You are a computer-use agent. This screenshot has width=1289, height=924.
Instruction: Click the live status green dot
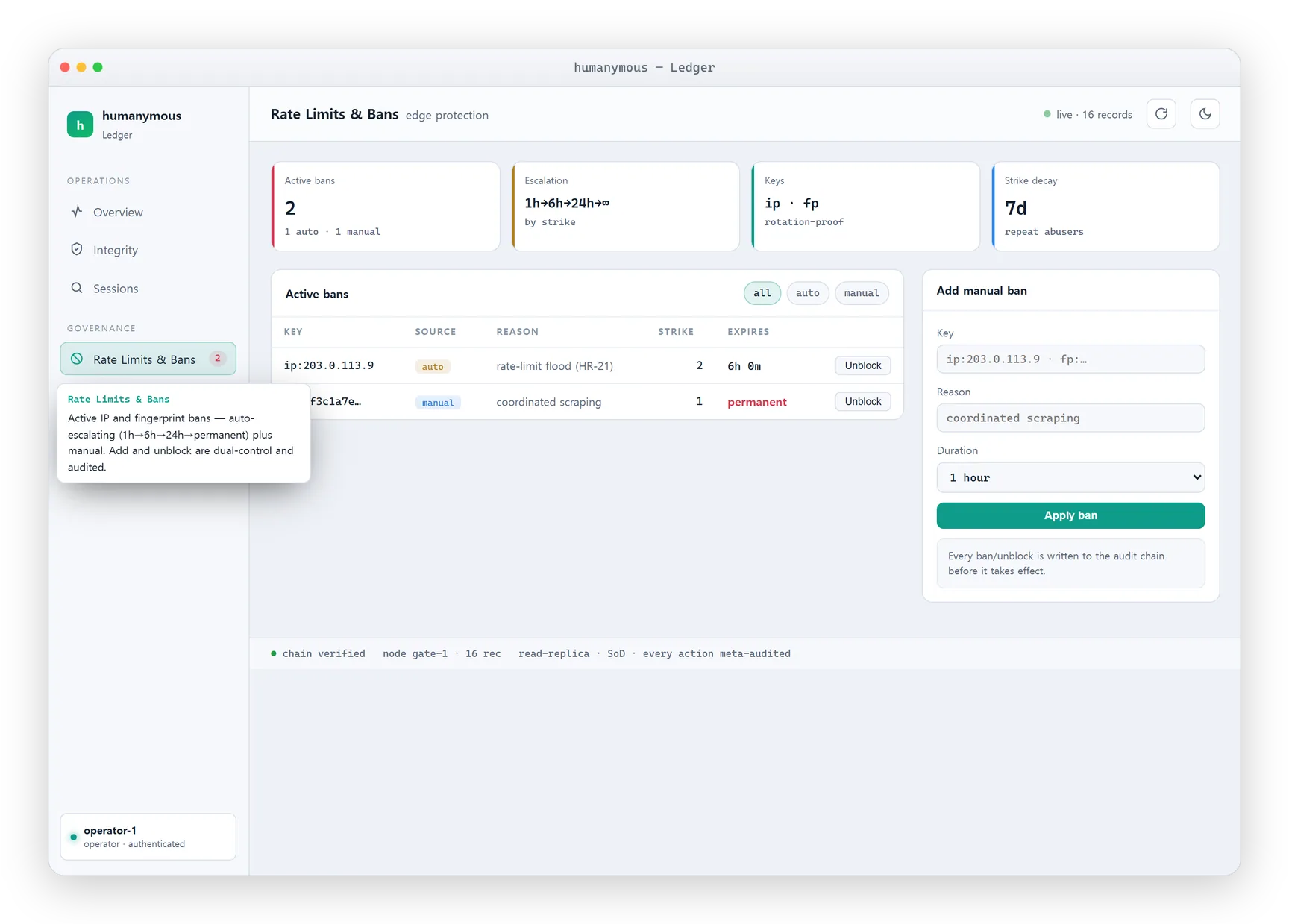[1047, 114]
